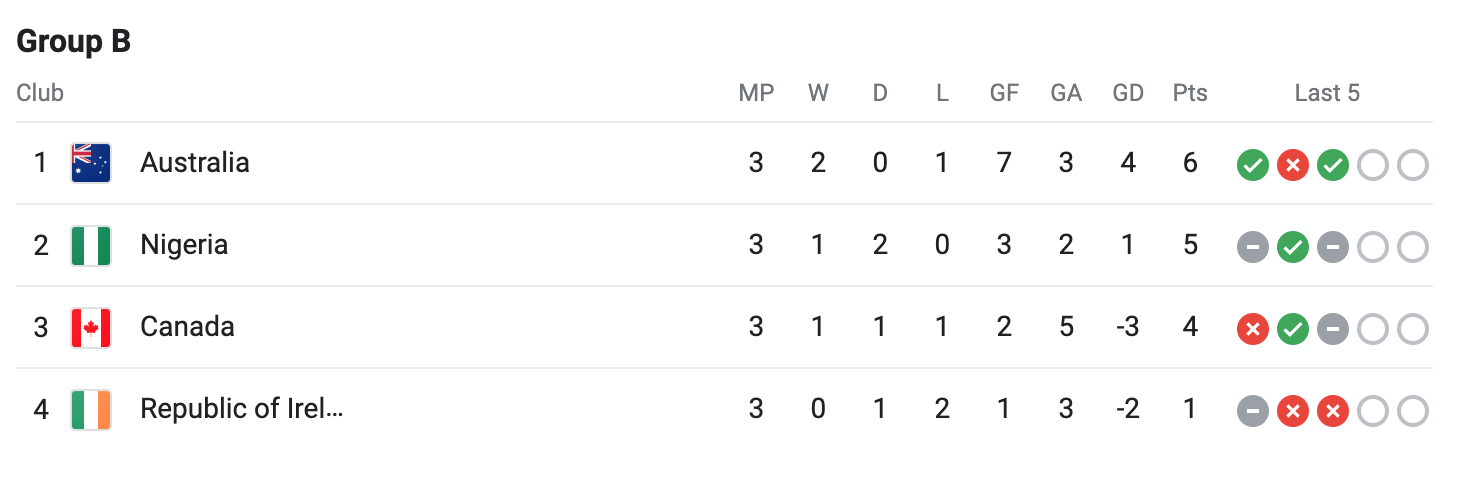
Task: Click the Republic of Ireland flag icon
Action: tap(91, 410)
